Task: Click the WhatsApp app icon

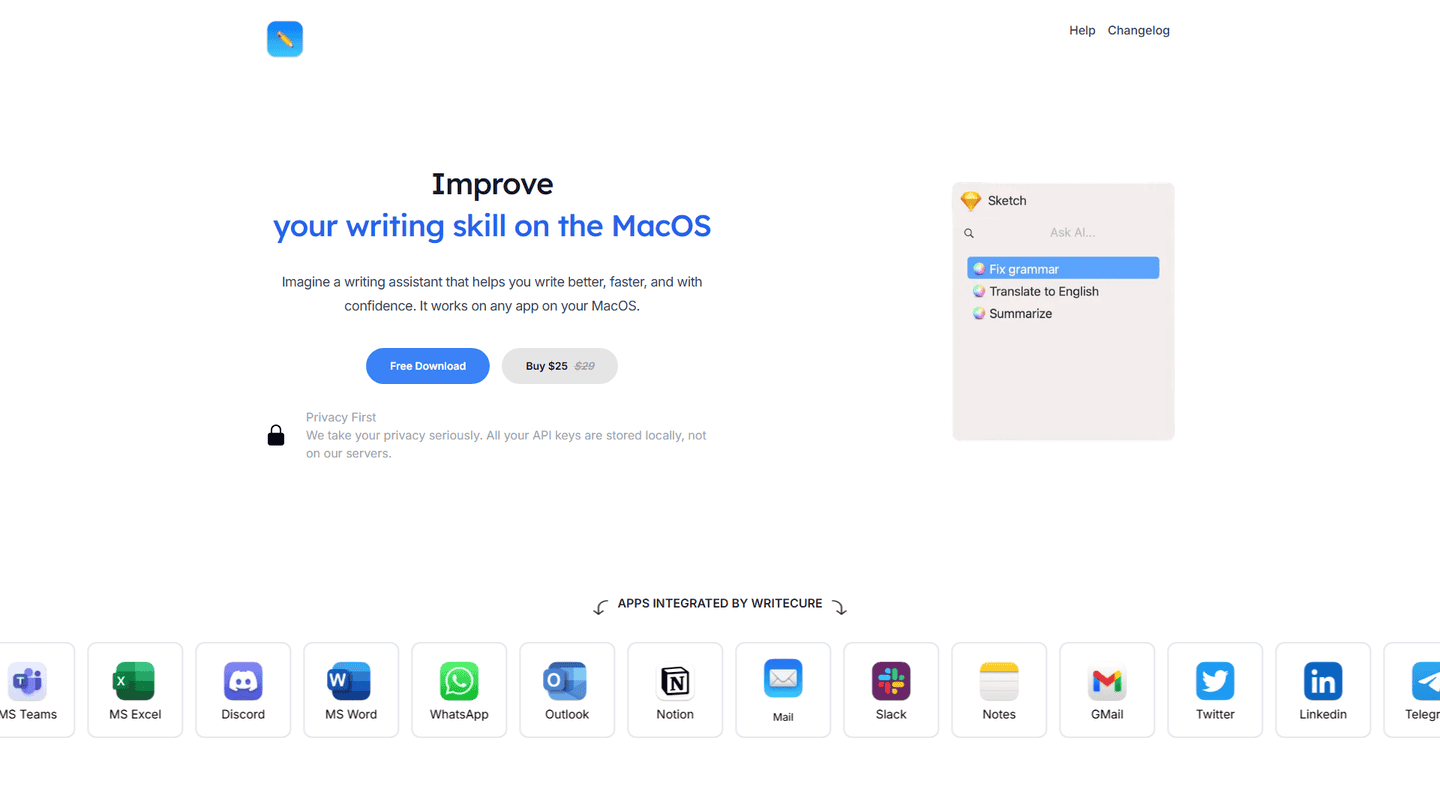Action: click(459, 682)
